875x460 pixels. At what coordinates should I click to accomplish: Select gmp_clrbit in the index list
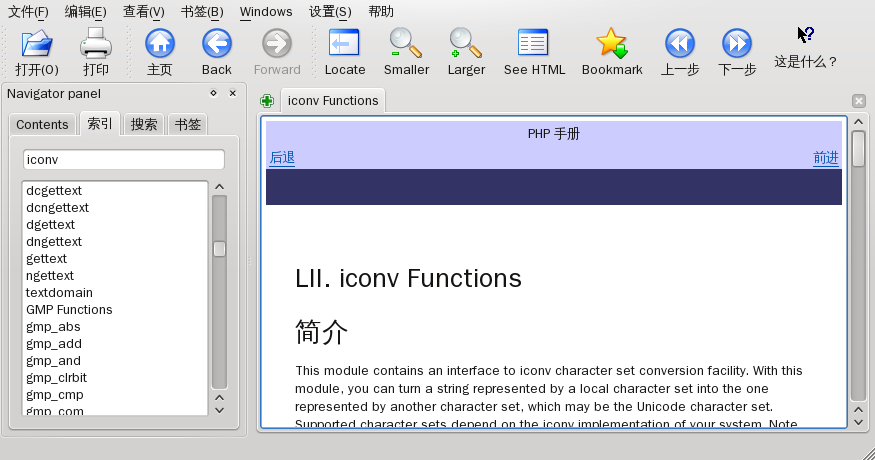[56, 378]
